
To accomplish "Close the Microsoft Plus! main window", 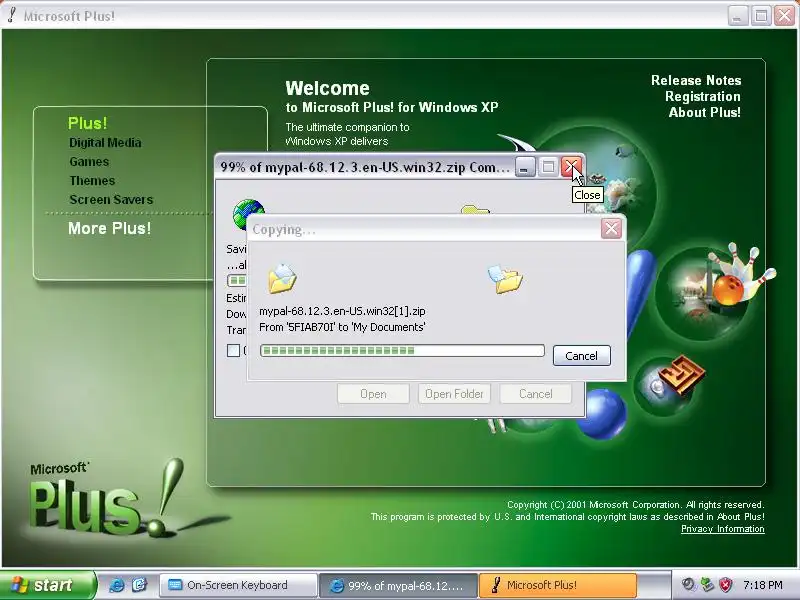I will click(x=785, y=16).
